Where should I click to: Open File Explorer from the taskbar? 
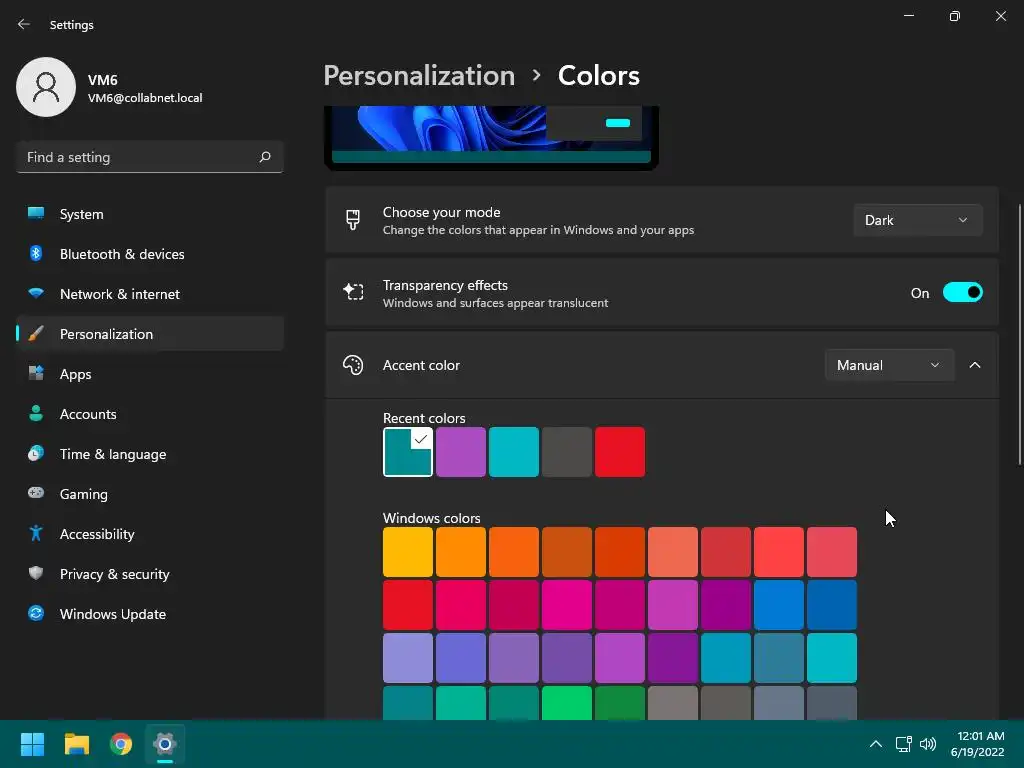pos(76,744)
